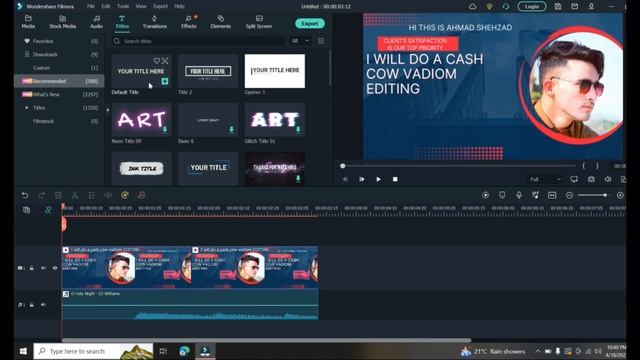
Task: Click the preview playhead scrubber
Action: click(343, 166)
